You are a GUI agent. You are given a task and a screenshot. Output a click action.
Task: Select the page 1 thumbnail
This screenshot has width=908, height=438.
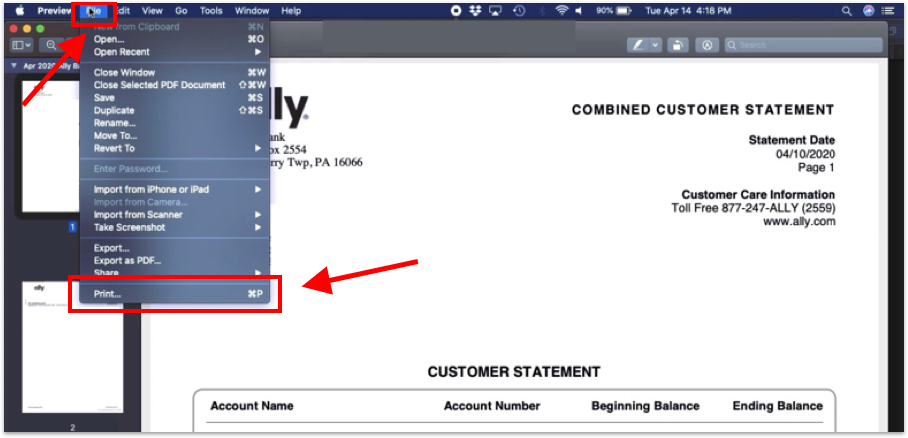pyautogui.click(x=51, y=146)
